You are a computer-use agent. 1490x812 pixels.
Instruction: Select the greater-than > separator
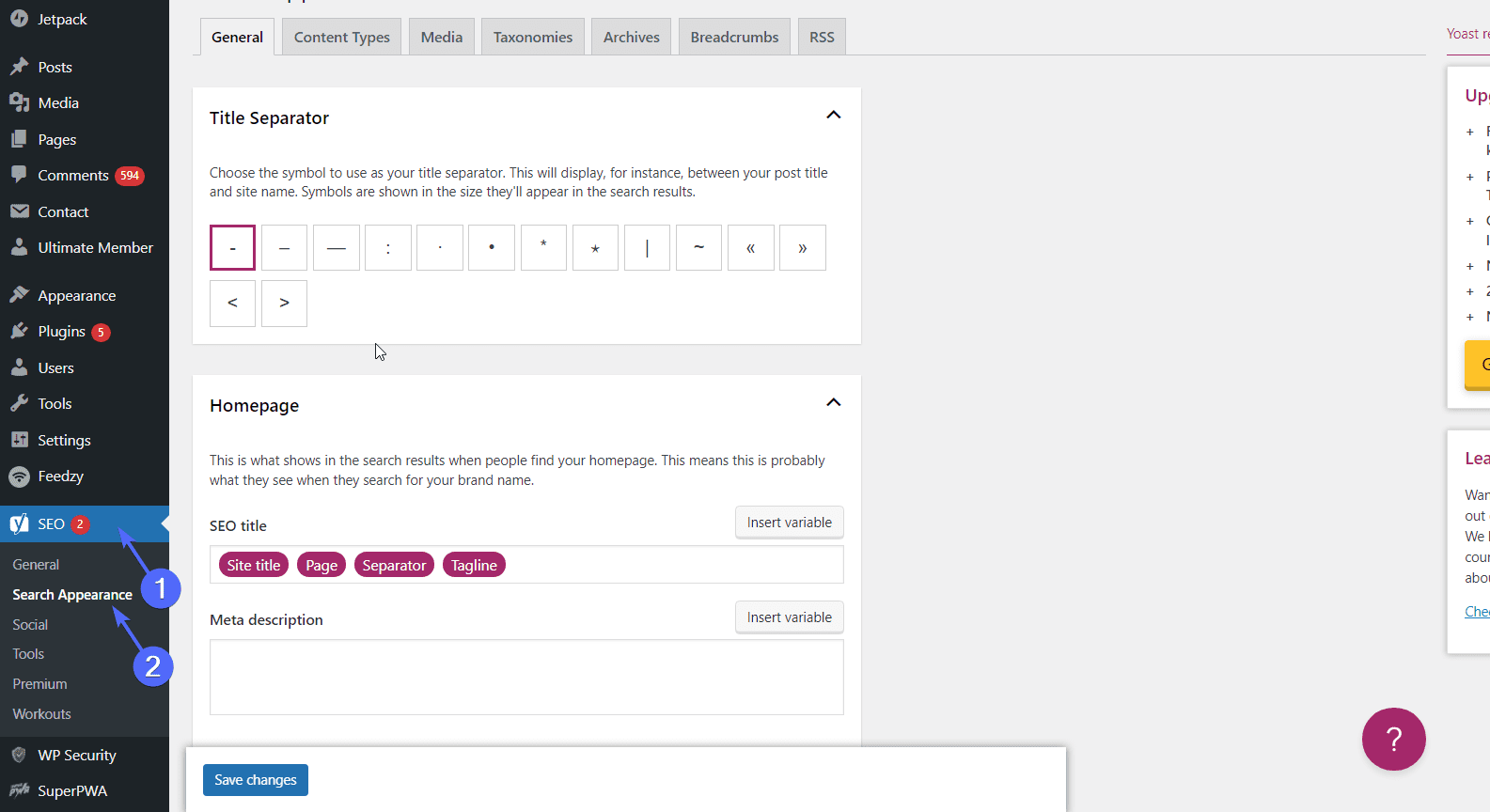[x=284, y=304]
